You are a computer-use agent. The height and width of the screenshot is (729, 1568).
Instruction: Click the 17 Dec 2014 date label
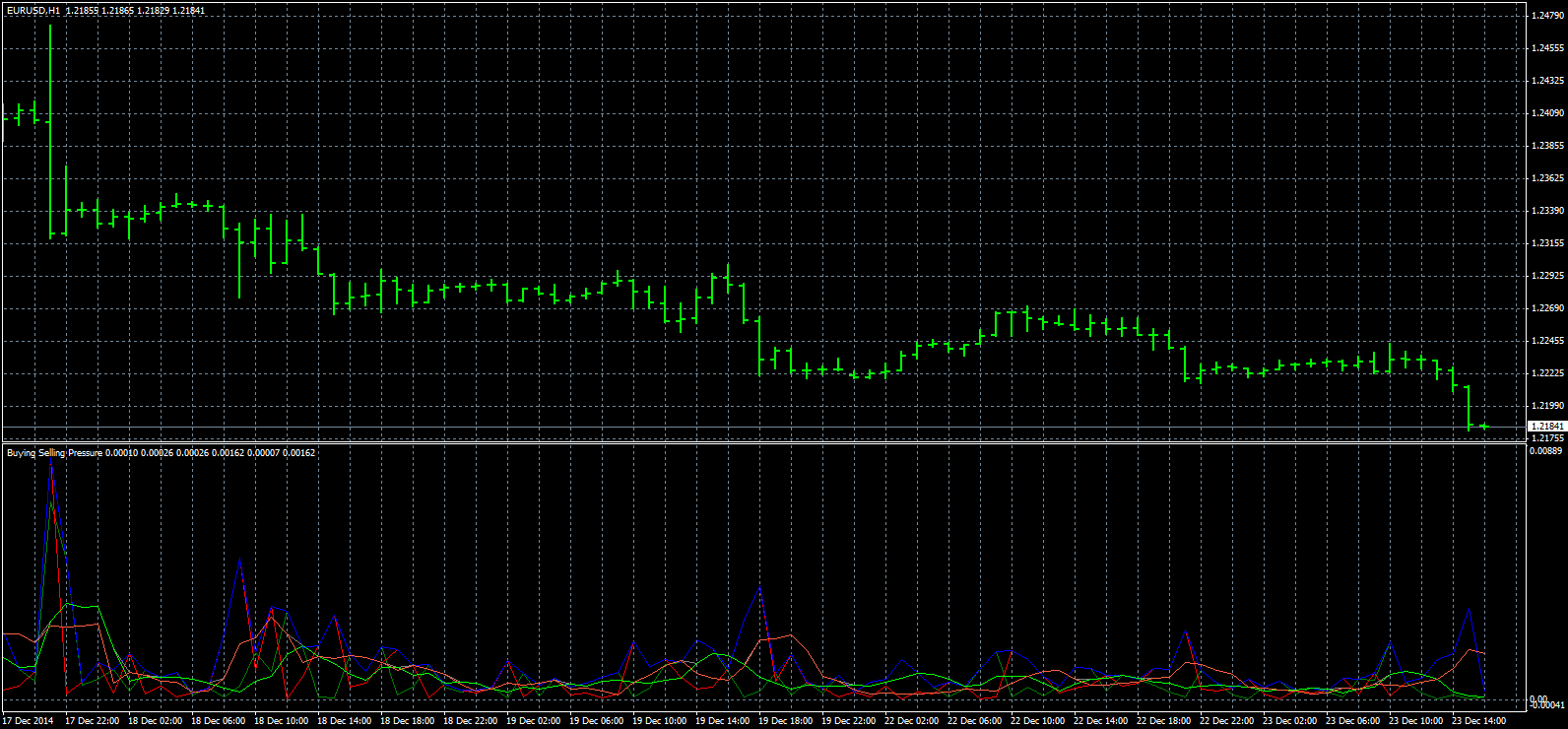coord(29,721)
